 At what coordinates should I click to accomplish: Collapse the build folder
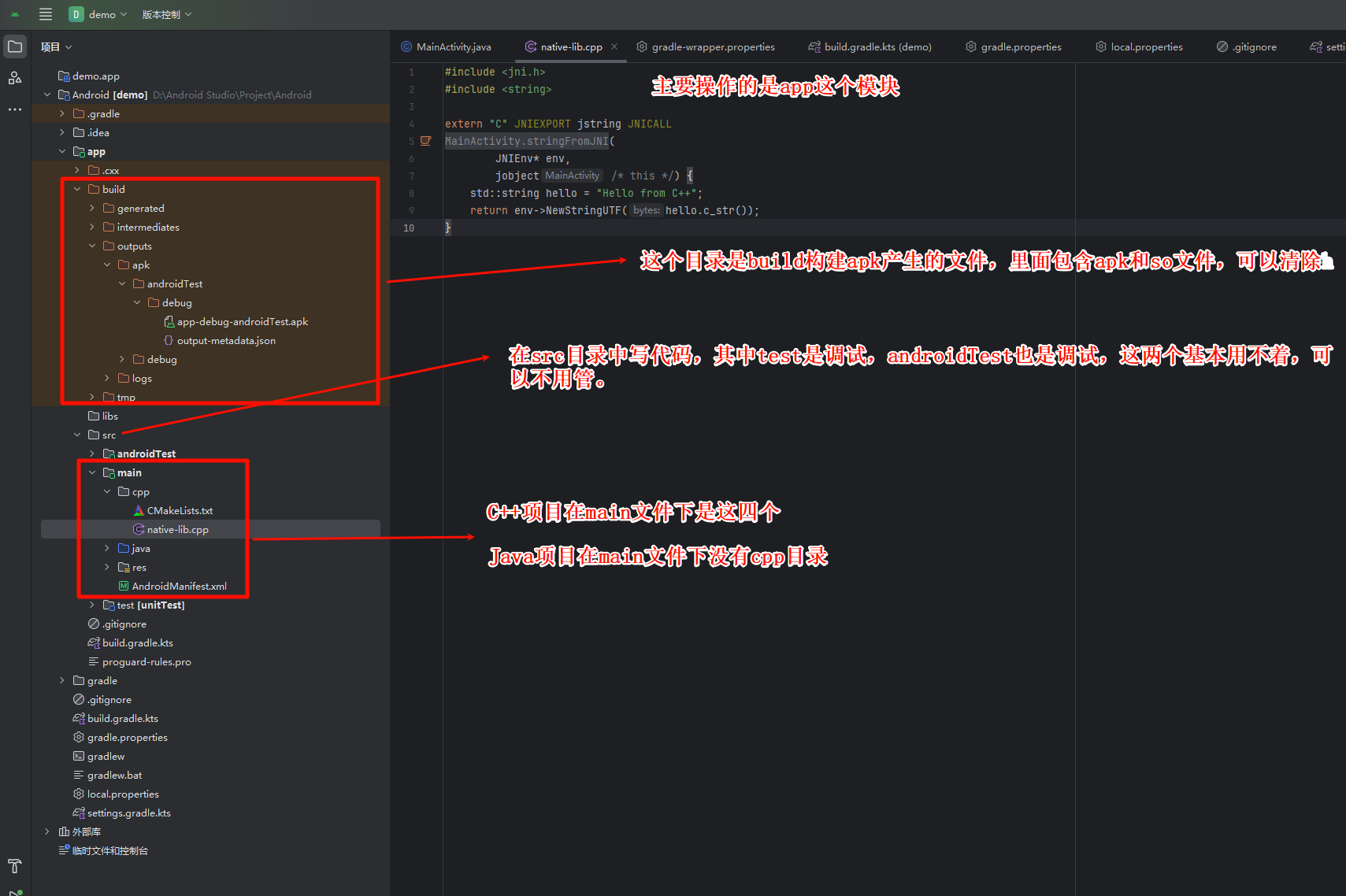point(77,190)
